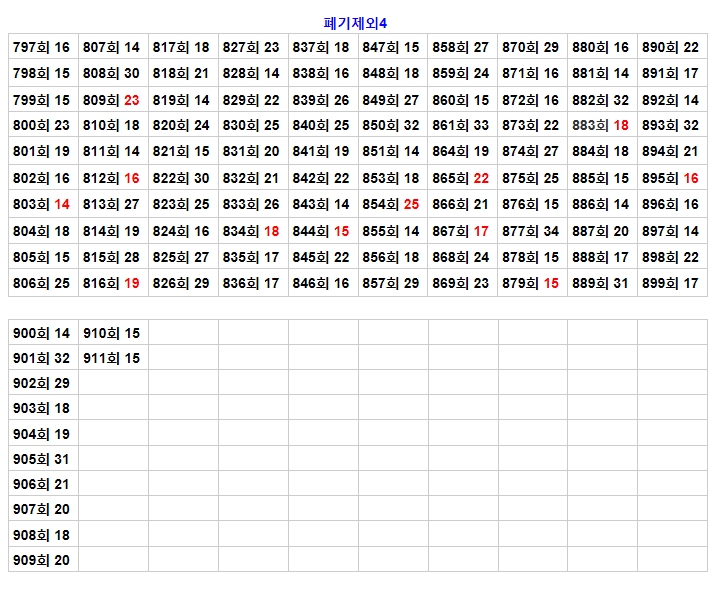Select the 844회 cell with red 15
This screenshot has height=590, width=728.
[321, 231]
